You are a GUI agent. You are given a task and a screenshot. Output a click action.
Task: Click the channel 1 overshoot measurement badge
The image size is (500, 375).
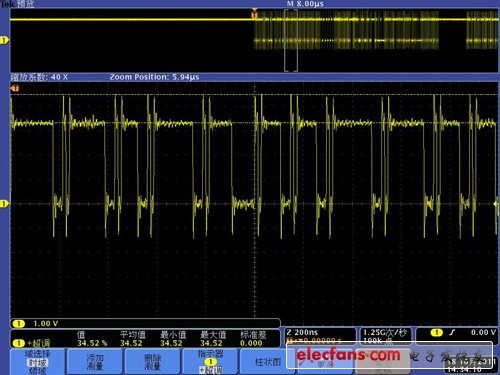[x=19, y=343]
